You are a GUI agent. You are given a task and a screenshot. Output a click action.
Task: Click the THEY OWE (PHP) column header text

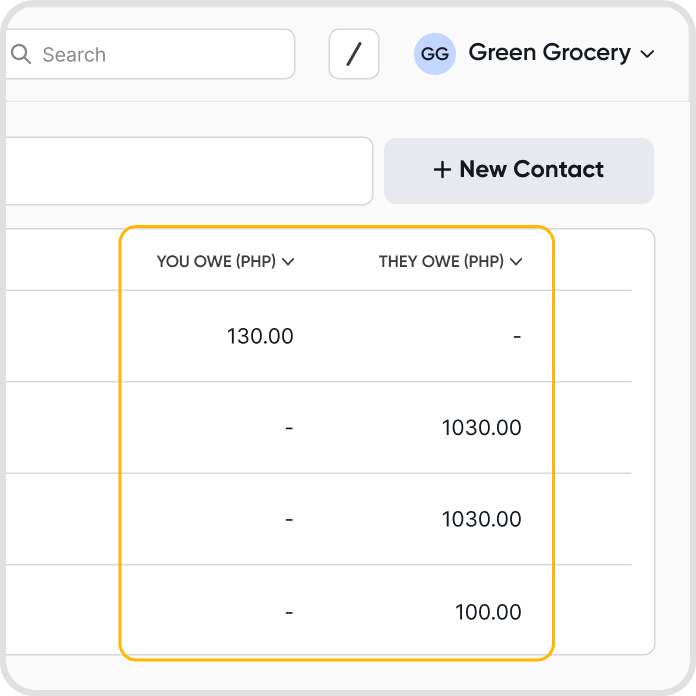[441, 262]
